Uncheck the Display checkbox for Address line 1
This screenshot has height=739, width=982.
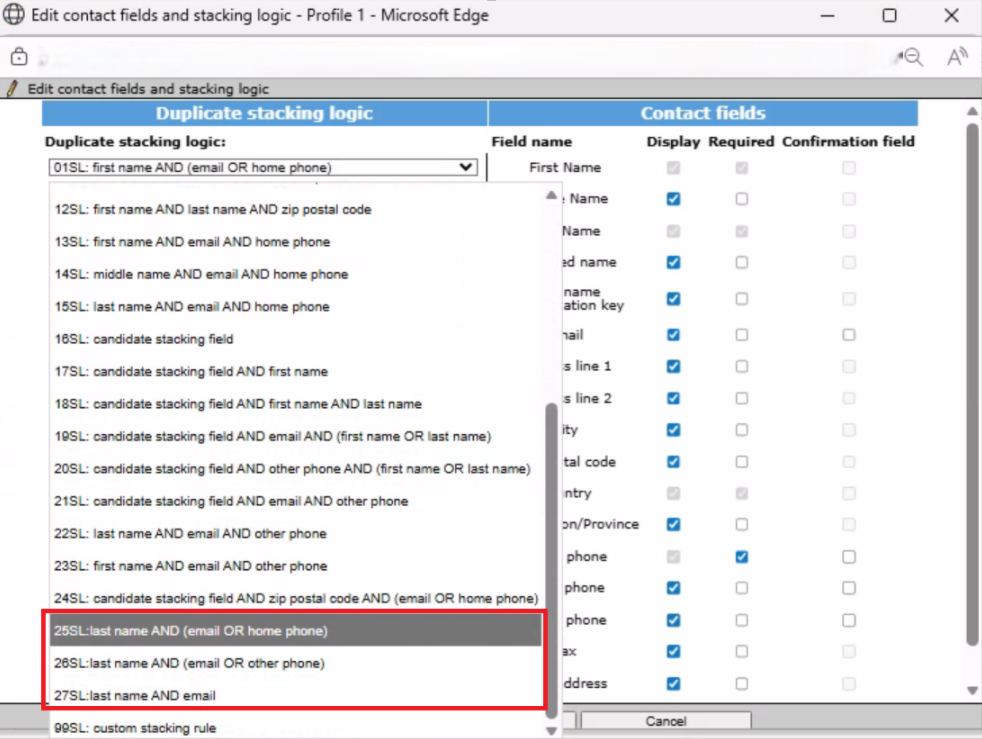673,367
